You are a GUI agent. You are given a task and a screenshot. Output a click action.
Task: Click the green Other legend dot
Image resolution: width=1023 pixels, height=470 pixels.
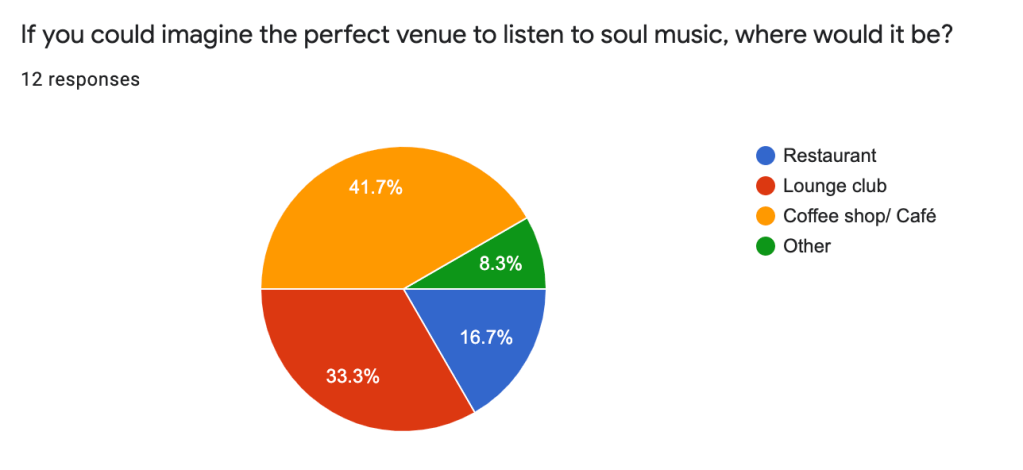(x=765, y=246)
